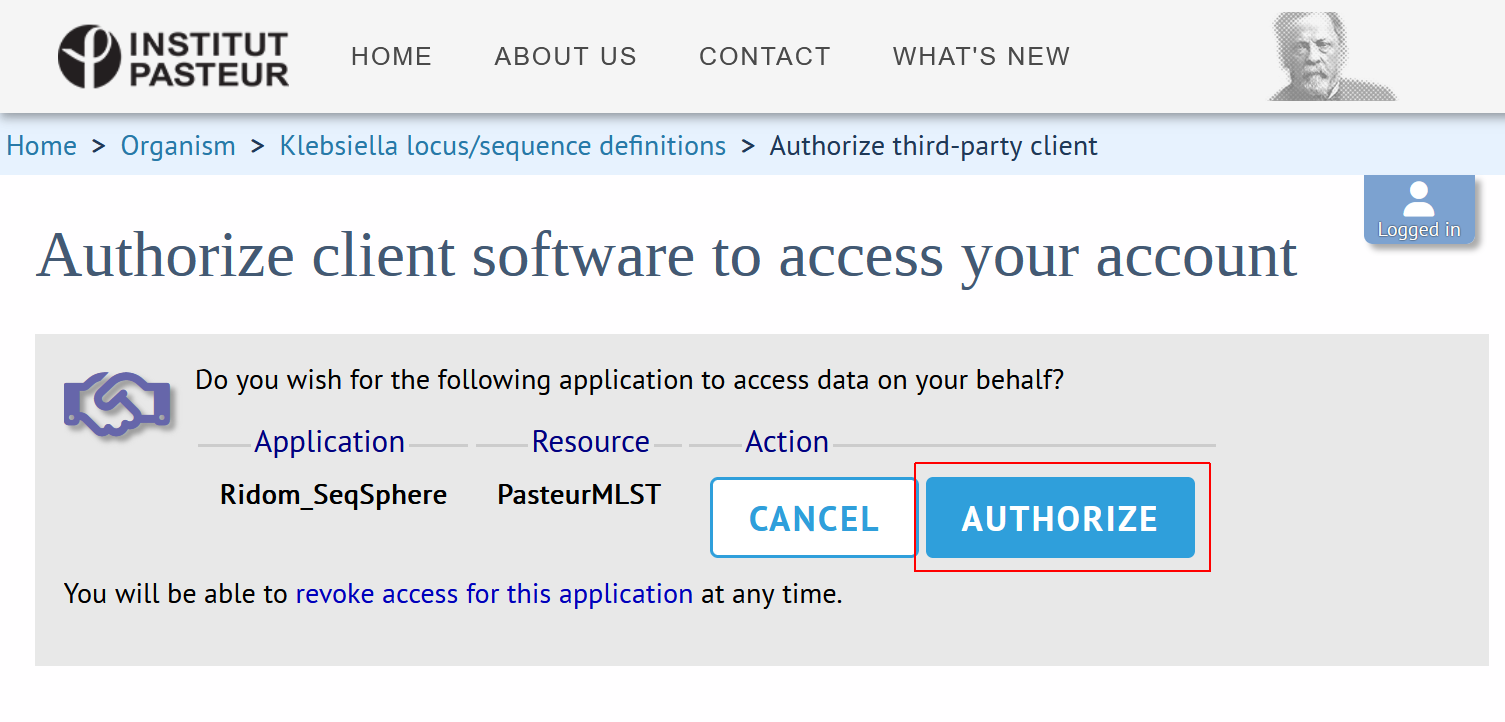Click the PasteurMLST resource name

click(579, 494)
